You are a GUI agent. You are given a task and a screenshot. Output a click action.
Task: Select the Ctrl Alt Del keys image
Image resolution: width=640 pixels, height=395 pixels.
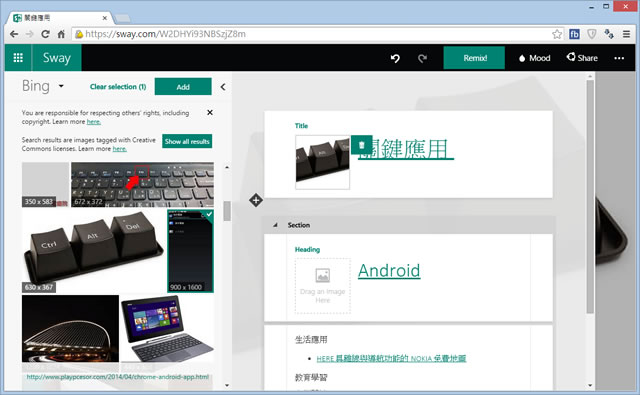(x=94, y=251)
